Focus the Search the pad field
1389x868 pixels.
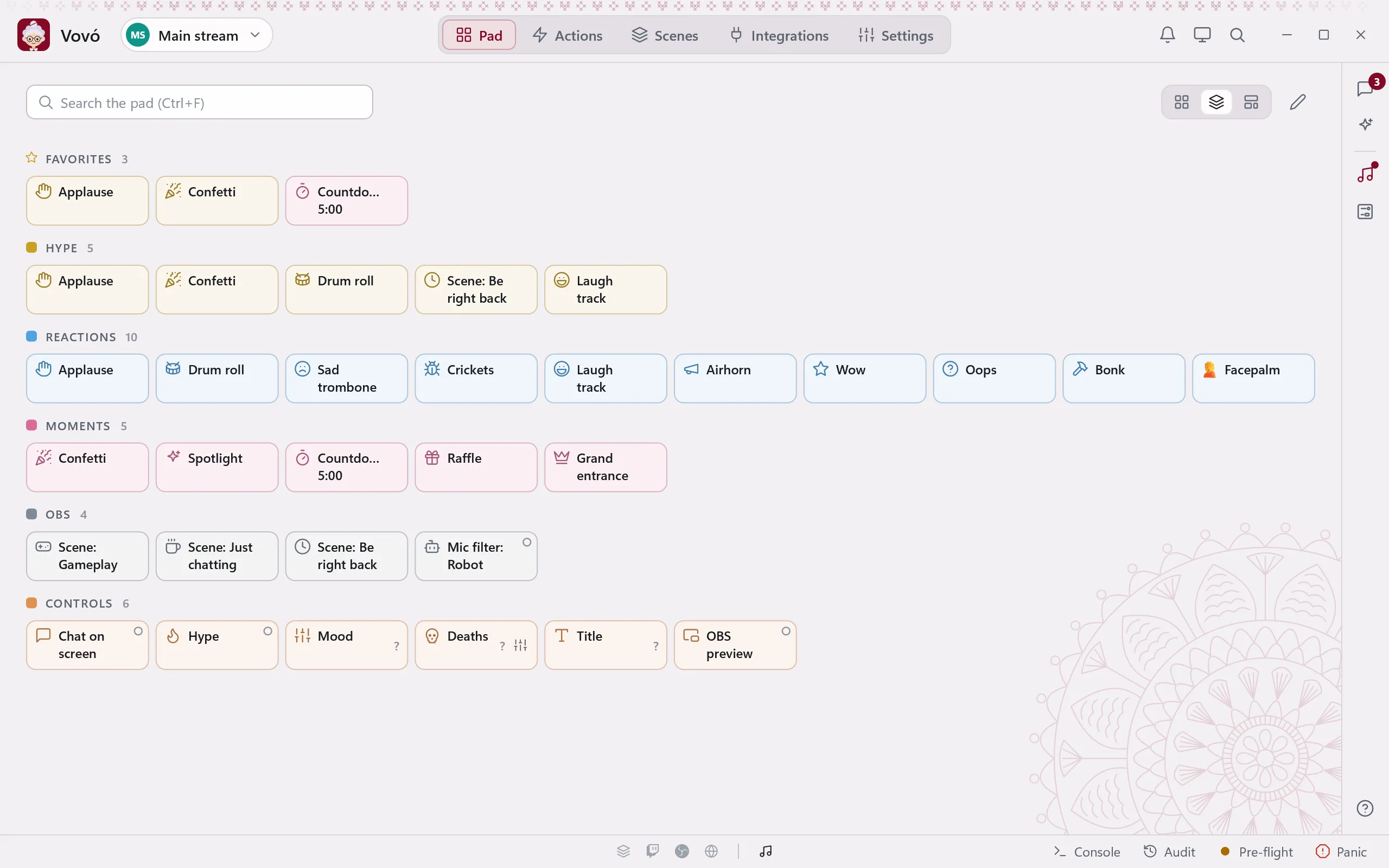[x=200, y=102]
